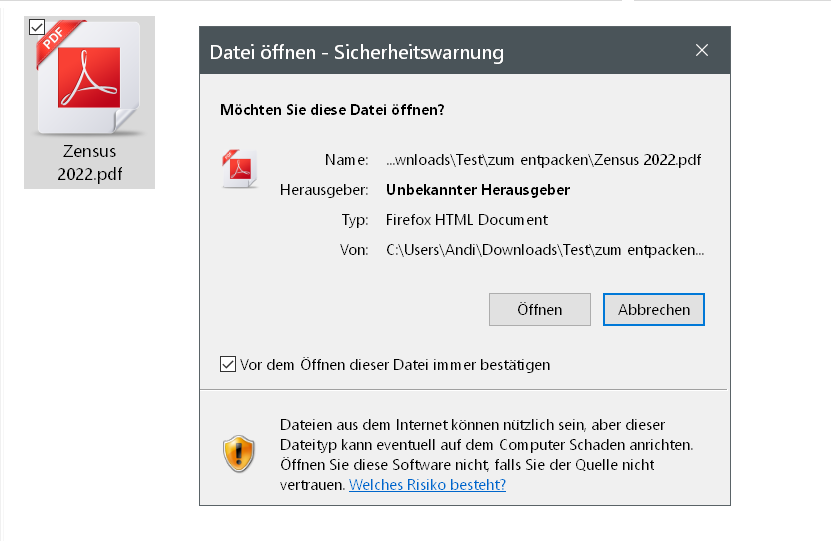
Task: Click the 'Von:' field label
Action: 355,250
